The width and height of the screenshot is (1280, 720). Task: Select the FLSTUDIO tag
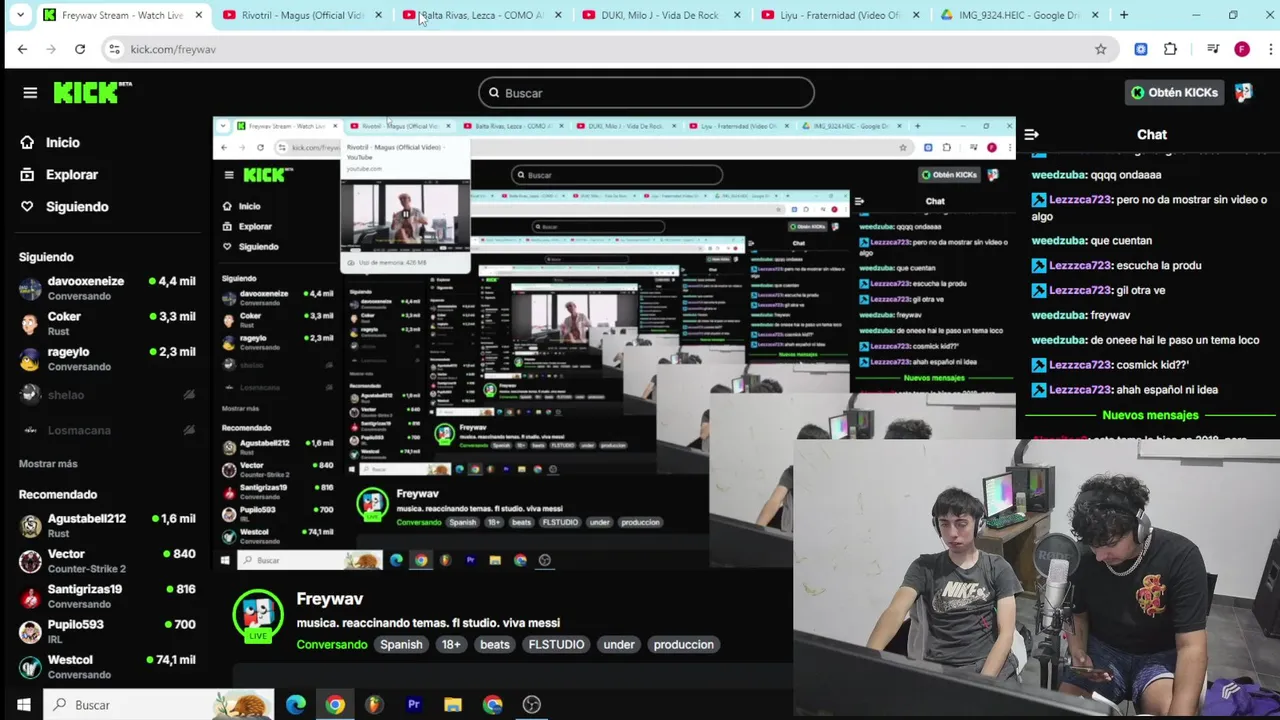pyautogui.click(x=556, y=645)
